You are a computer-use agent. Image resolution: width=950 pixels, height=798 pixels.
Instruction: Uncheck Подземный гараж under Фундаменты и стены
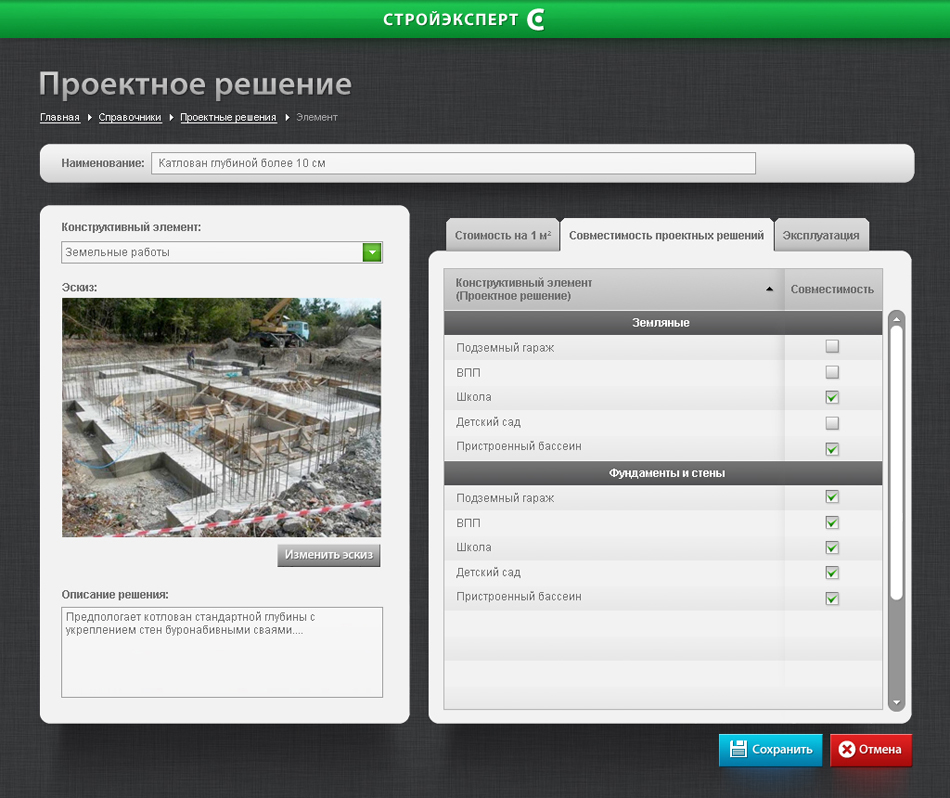click(832, 497)
